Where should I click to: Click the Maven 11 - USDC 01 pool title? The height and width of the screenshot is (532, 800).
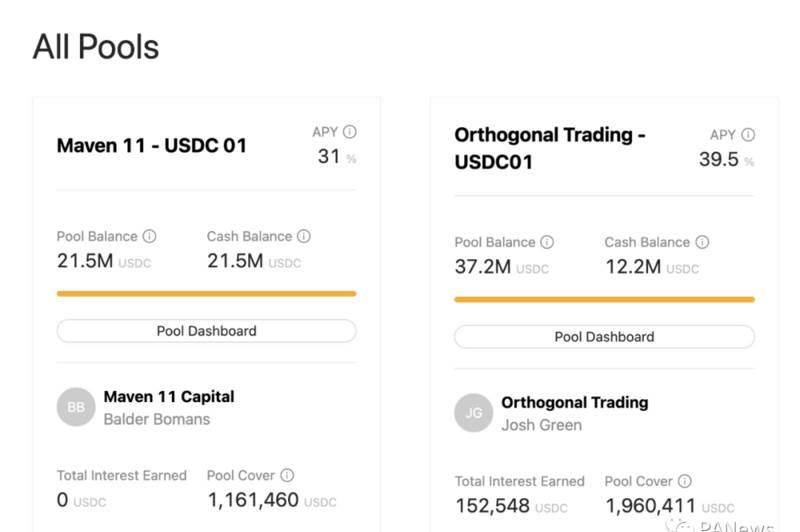click(x=151, y=146)
